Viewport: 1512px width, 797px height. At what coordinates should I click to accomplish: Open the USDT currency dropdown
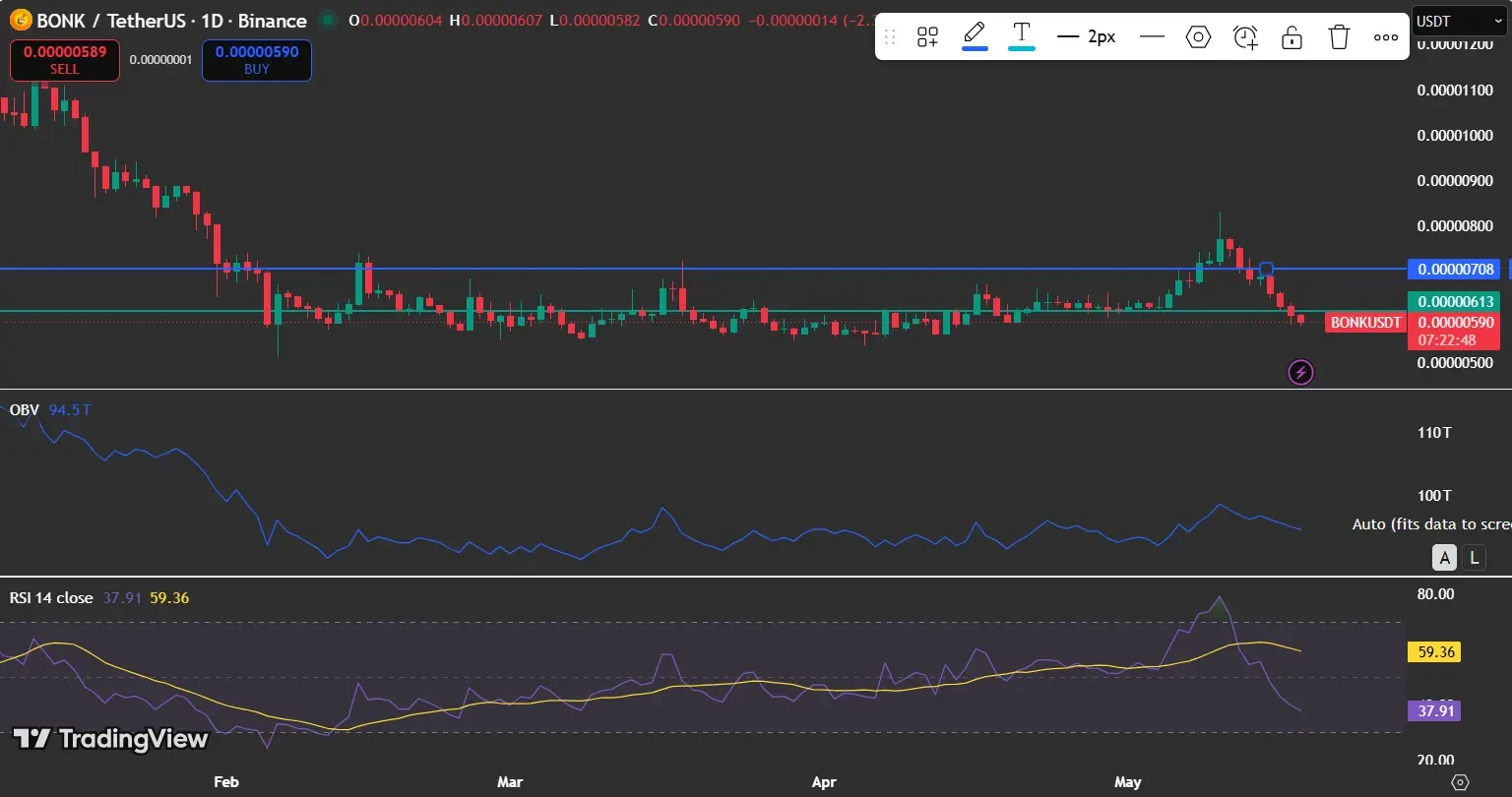(1461, 21)
